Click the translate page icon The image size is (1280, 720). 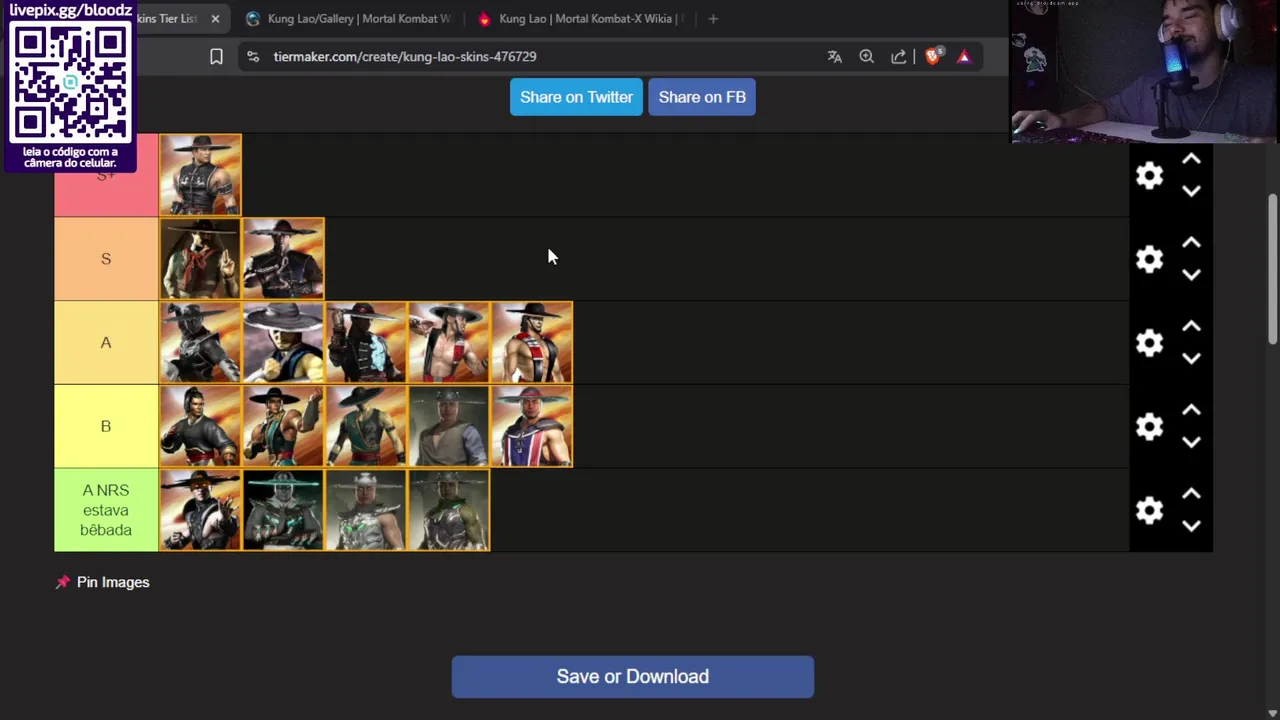835,57
